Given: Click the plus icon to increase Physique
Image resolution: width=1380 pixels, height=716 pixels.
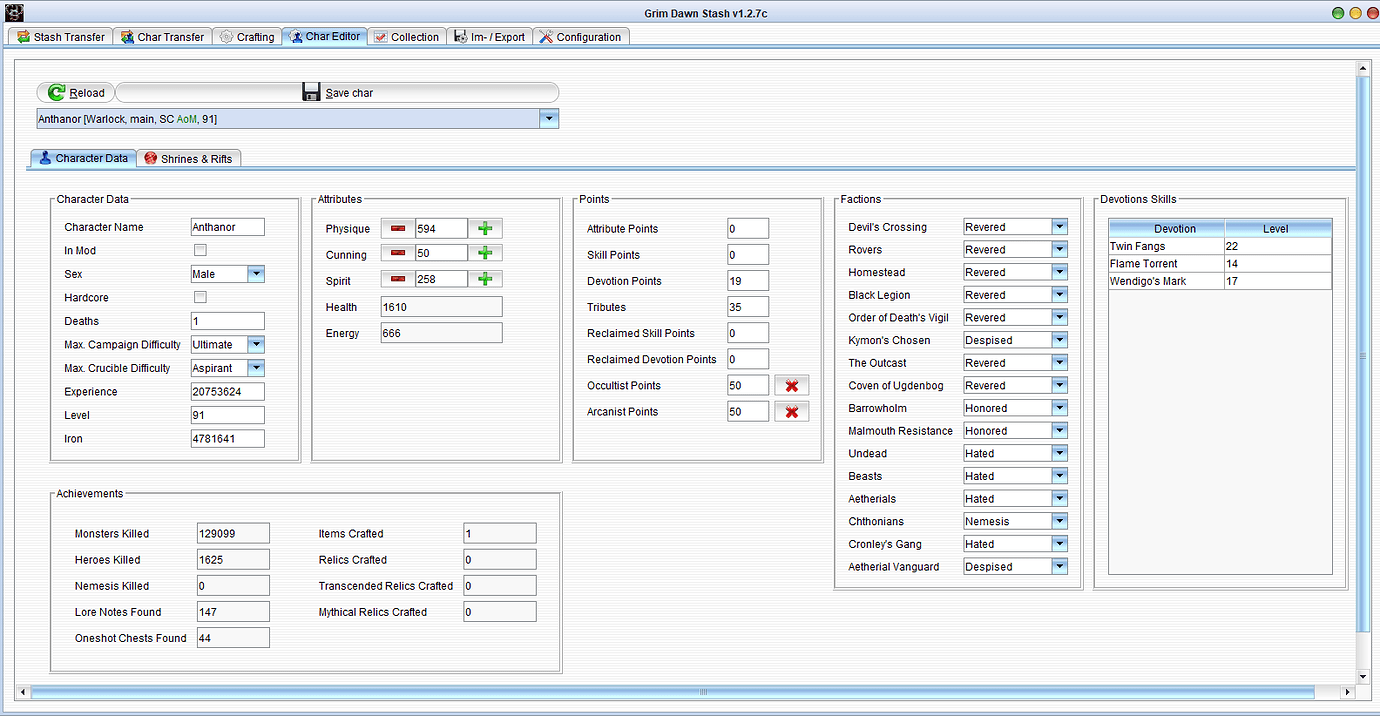Looking at the screenshot, I should tap(485, 228).
